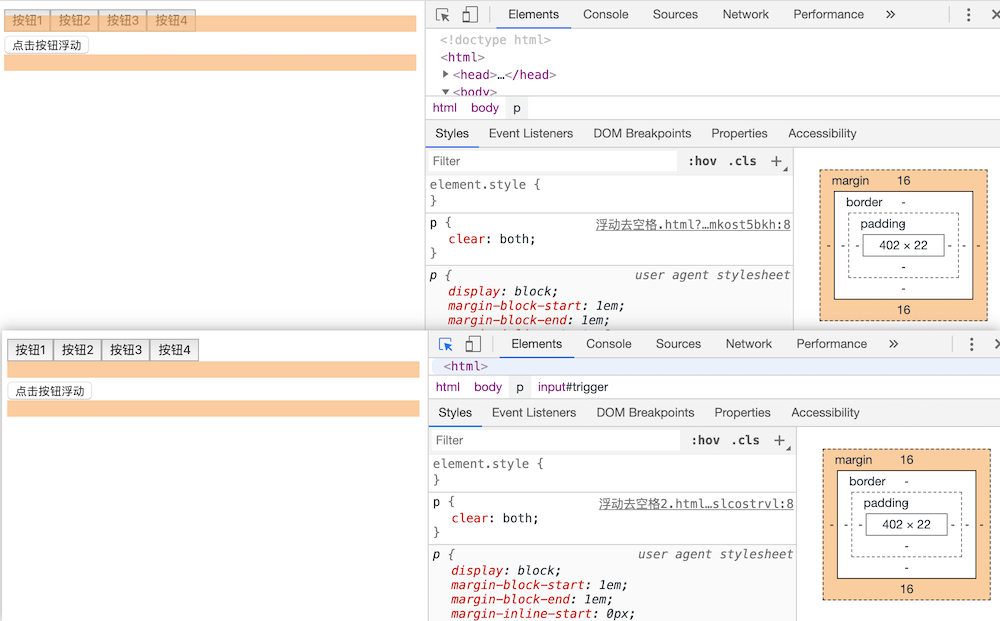The width and height of the screenshot is (1000, 621).
Task: Show more tabs in the top DevTools
Action: (x=890, y=15)
